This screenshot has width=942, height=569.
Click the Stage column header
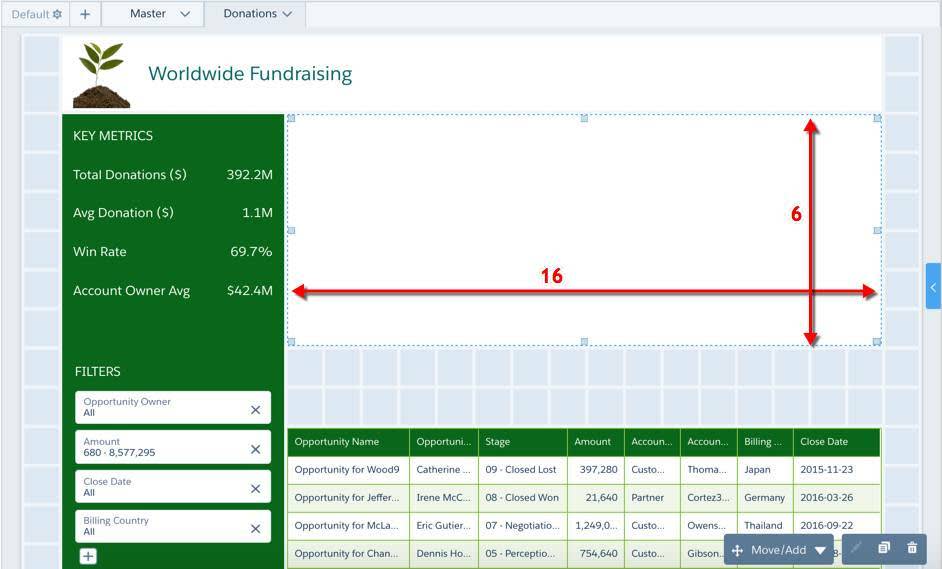tap(523, 442)
